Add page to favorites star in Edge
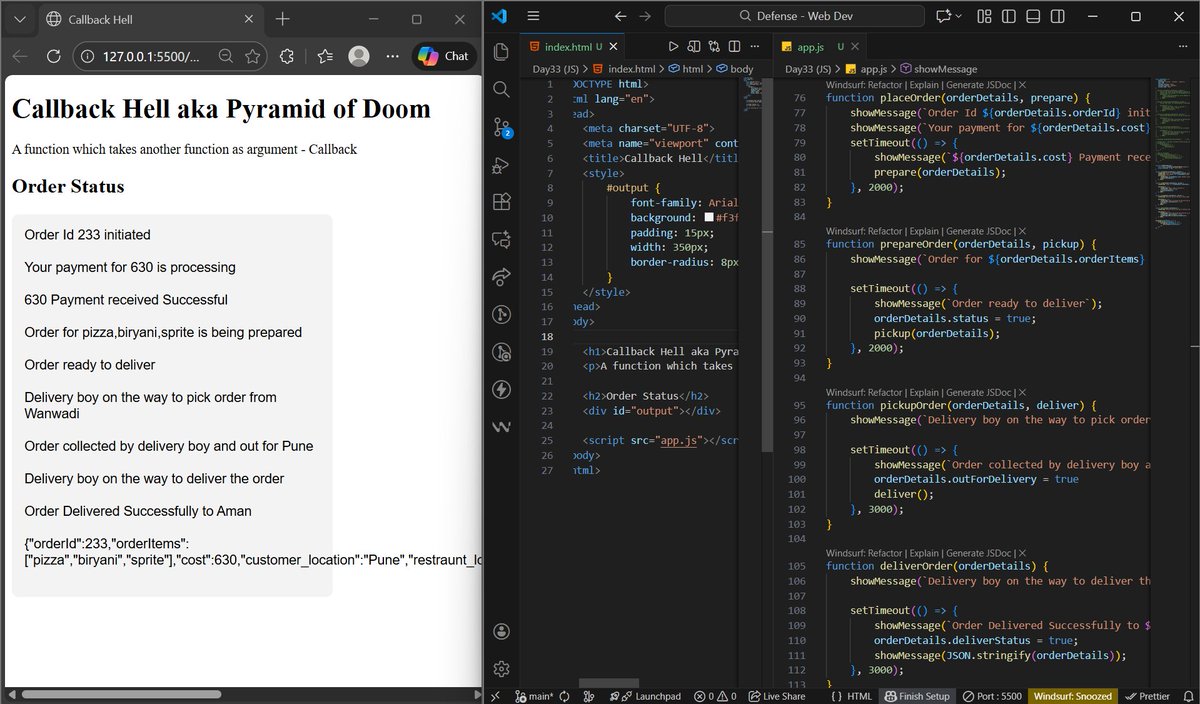This screenshot has height=704, width=1200. [x=253, y=56]
